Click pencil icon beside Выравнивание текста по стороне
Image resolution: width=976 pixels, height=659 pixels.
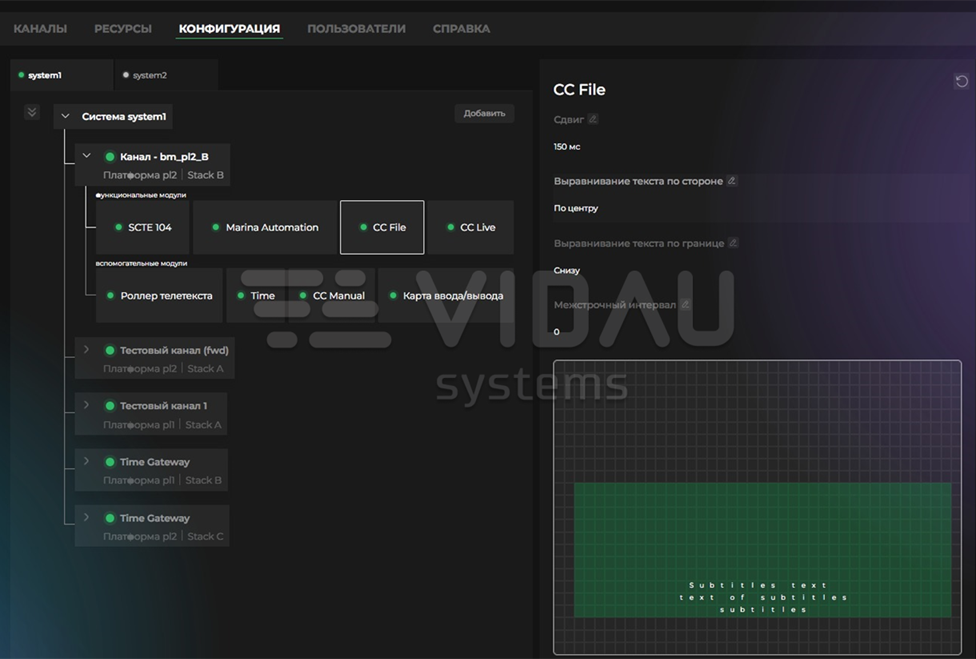point(732,181)
